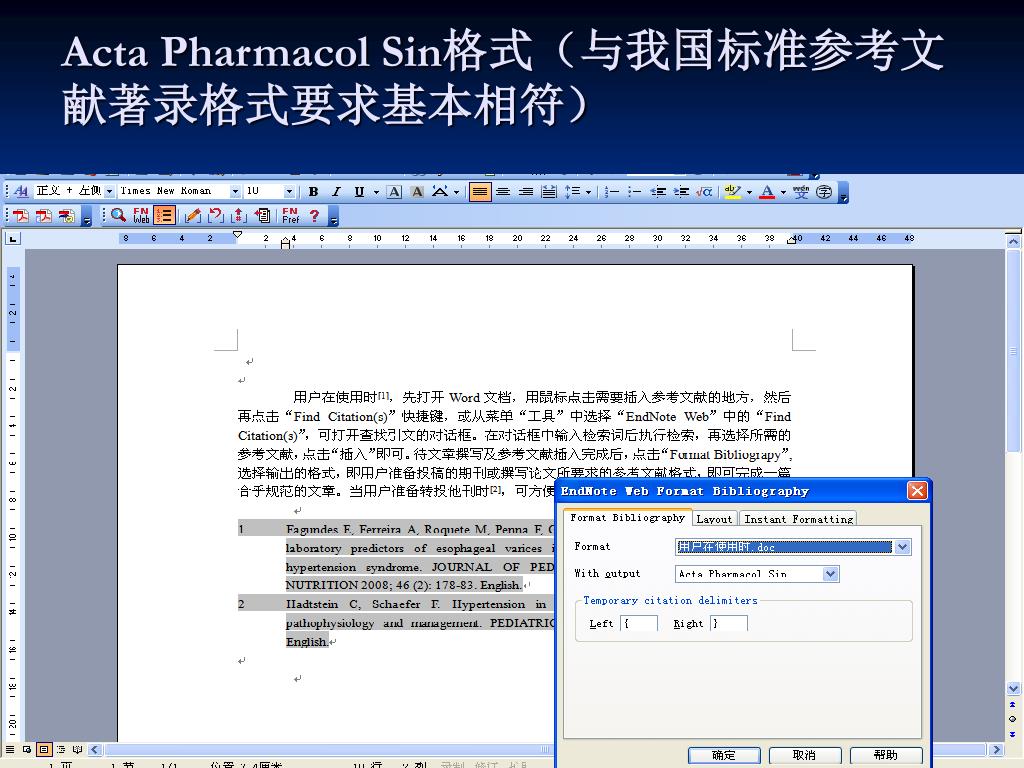The height and width of the screenshot is (768, 1024).
Task: Select Print Layout view button
Action: [44, 749]
